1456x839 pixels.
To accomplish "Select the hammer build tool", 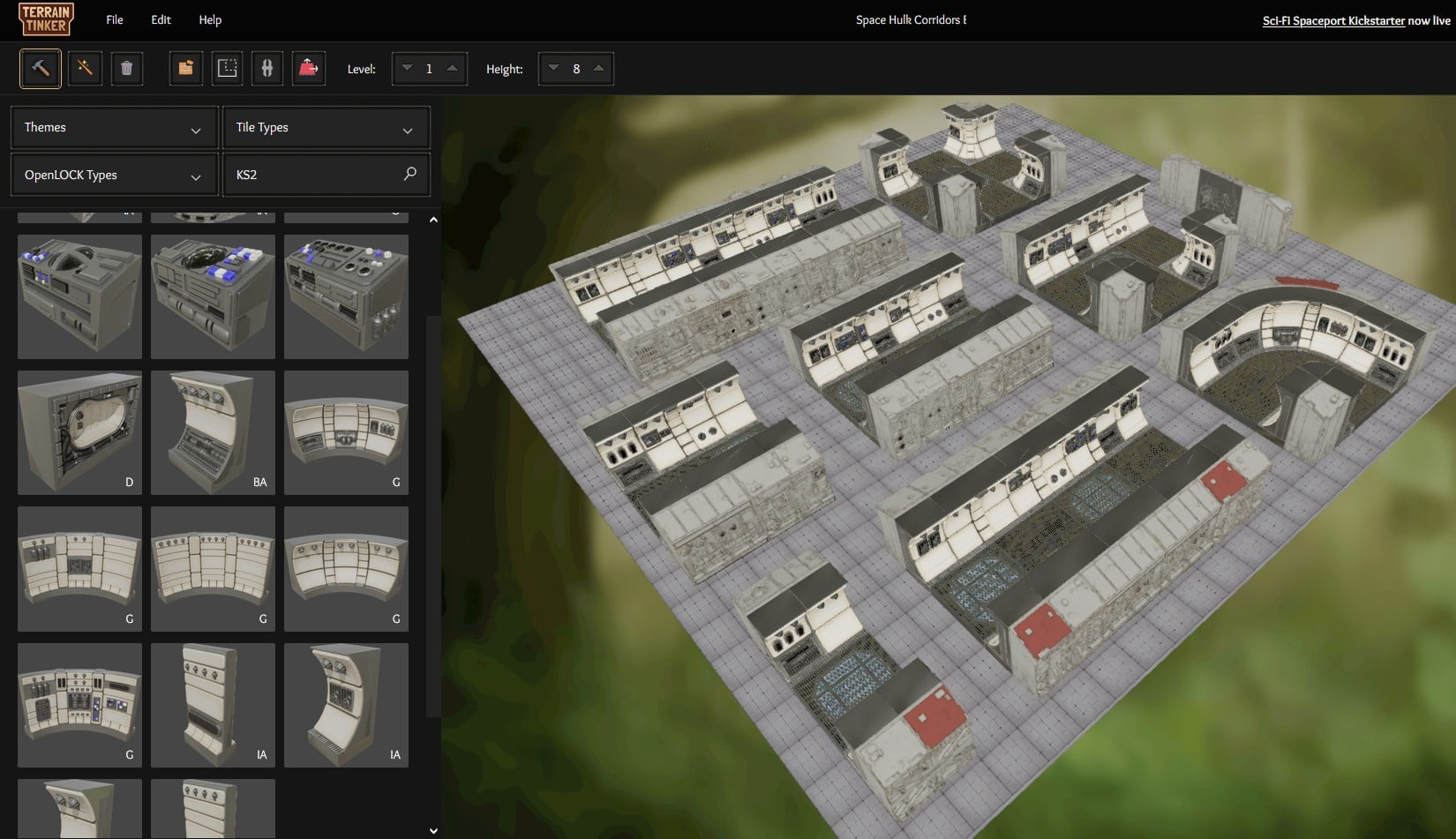I will 40,68.
